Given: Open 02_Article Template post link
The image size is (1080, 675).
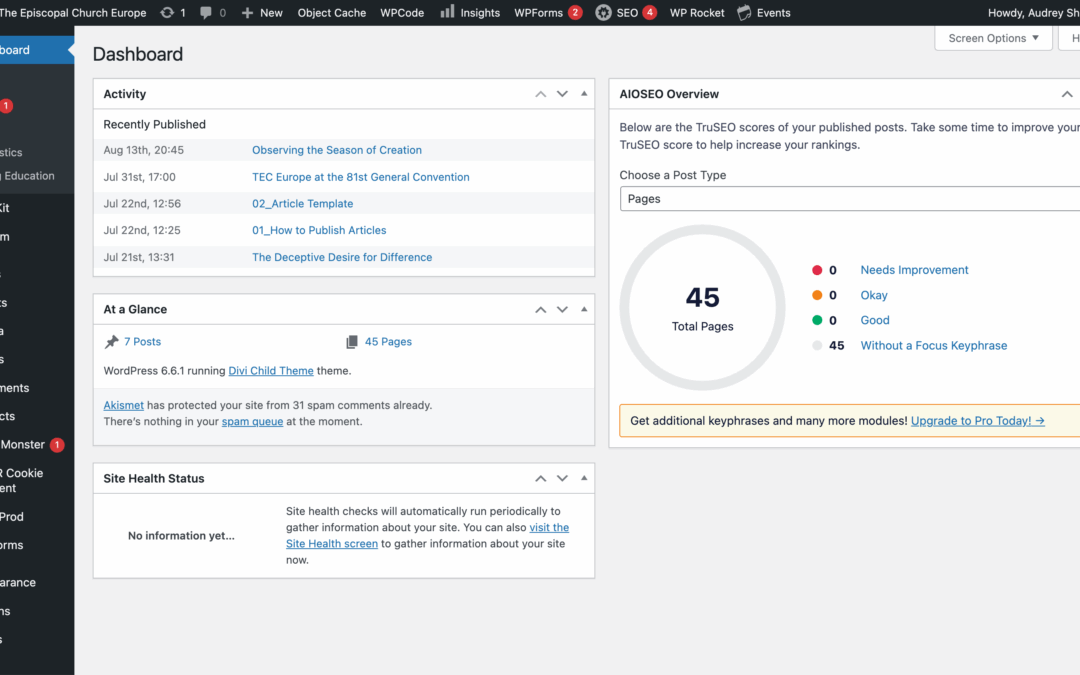Looking at the screenshot, I should click(x=302, y=204).
